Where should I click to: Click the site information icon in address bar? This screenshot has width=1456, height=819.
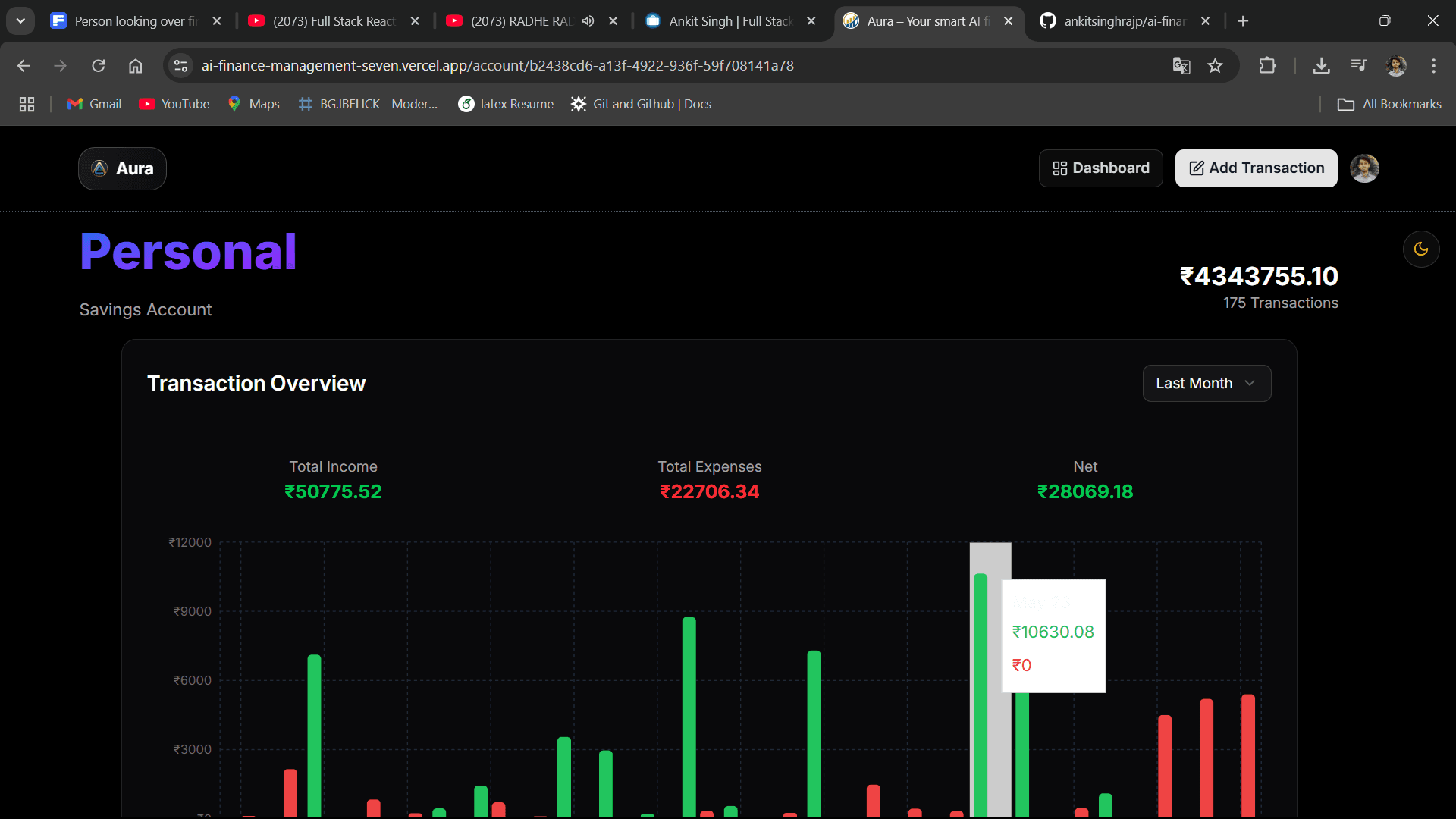180,66
